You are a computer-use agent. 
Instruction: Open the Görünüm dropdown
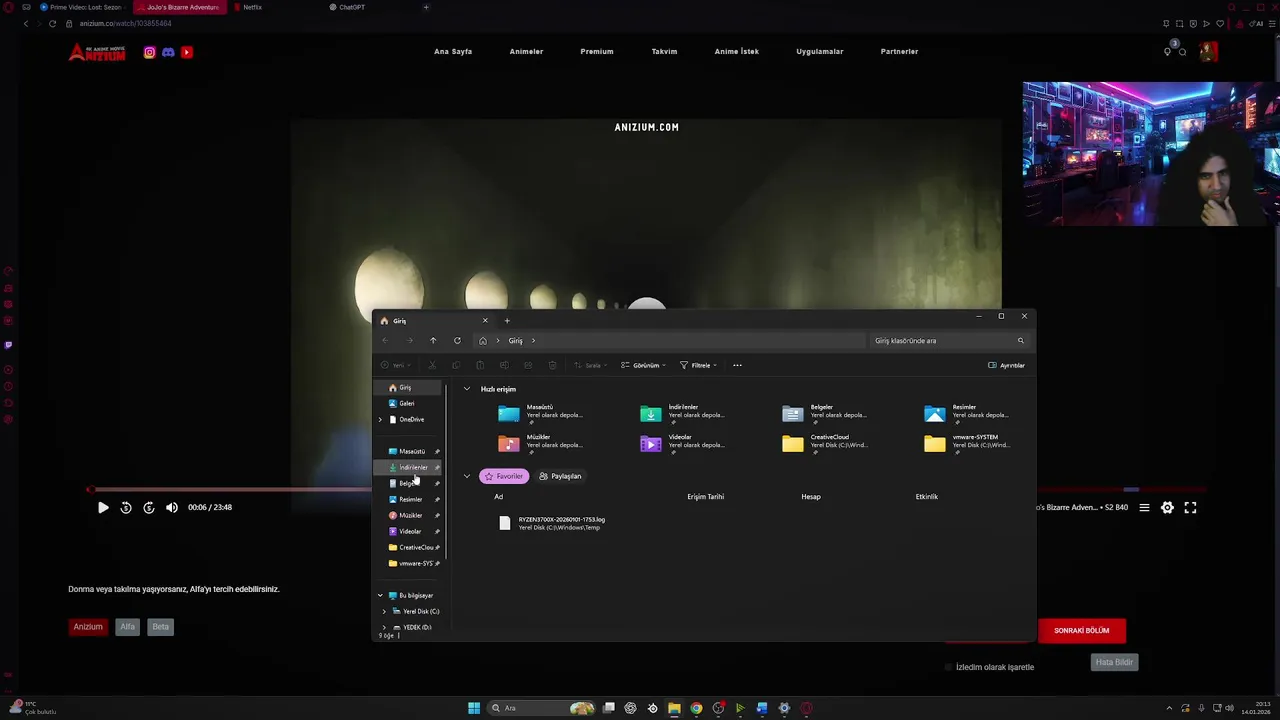tap(643, 365)
